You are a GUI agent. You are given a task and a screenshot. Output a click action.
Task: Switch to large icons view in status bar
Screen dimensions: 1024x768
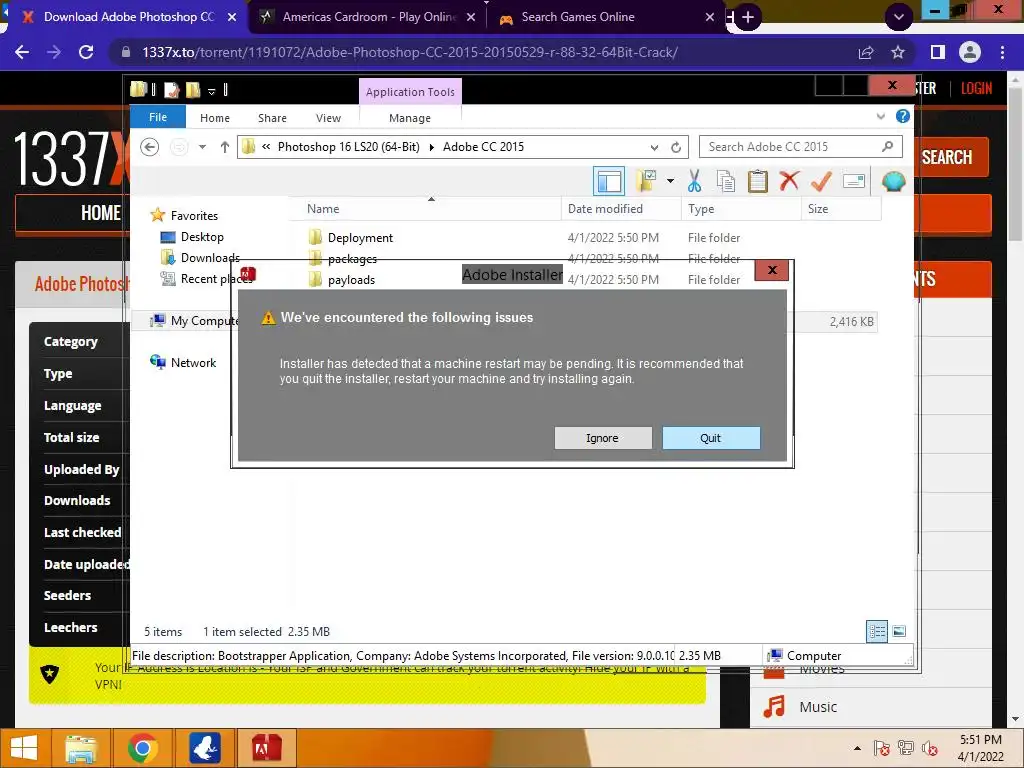(899, 631)
